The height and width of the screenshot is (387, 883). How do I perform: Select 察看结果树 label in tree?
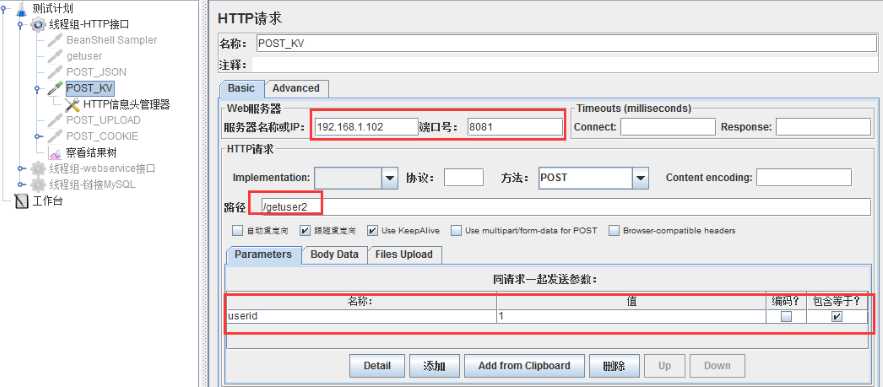click(x=91, y=153)
